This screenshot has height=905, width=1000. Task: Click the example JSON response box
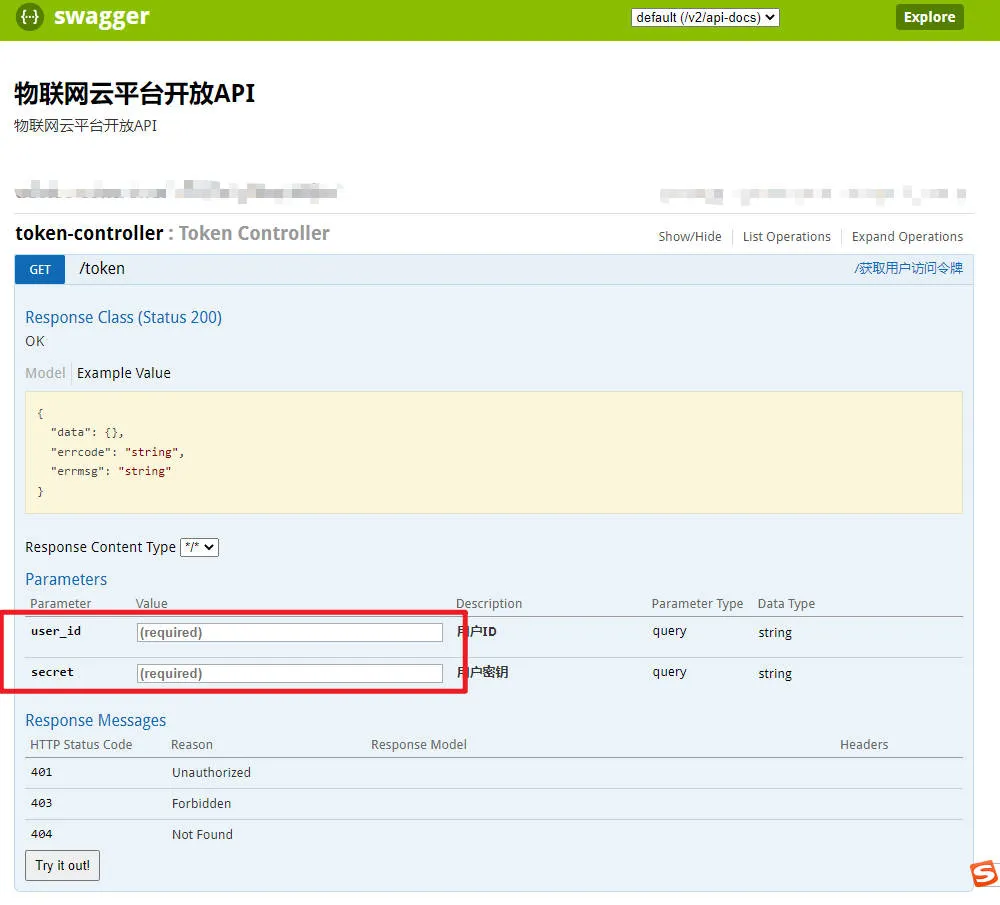point(493,452)
